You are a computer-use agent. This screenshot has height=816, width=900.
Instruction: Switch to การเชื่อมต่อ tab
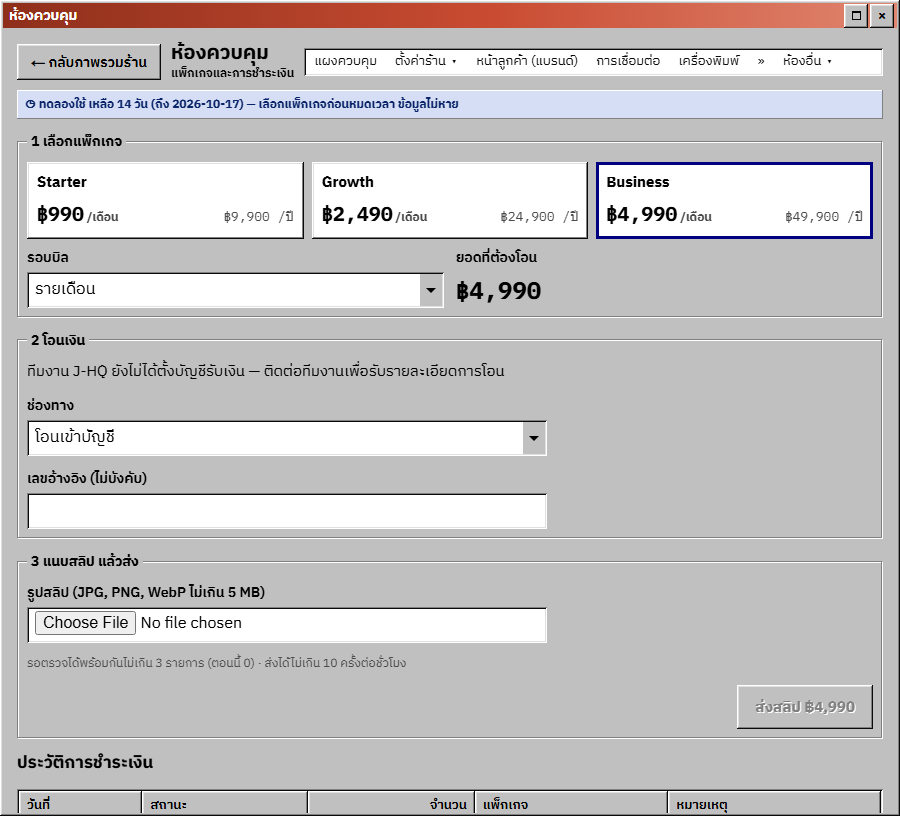(628, 61)
